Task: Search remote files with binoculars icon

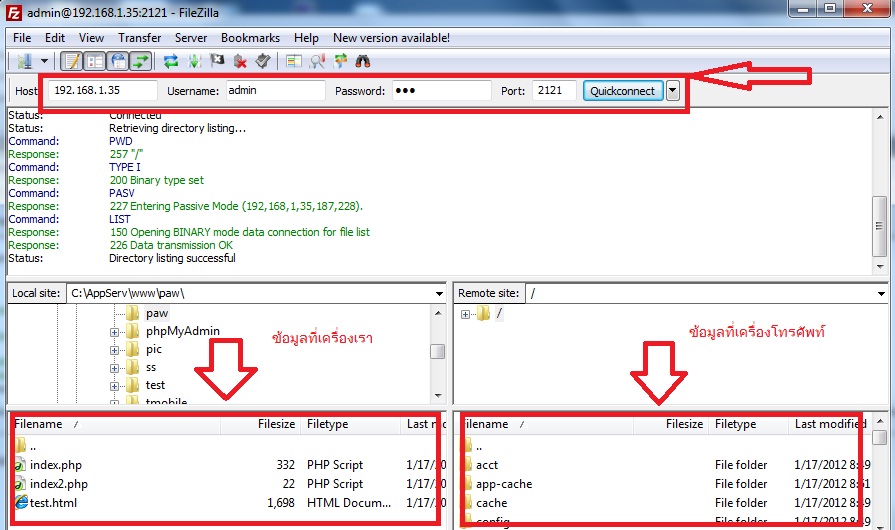Action: point(363,61)
